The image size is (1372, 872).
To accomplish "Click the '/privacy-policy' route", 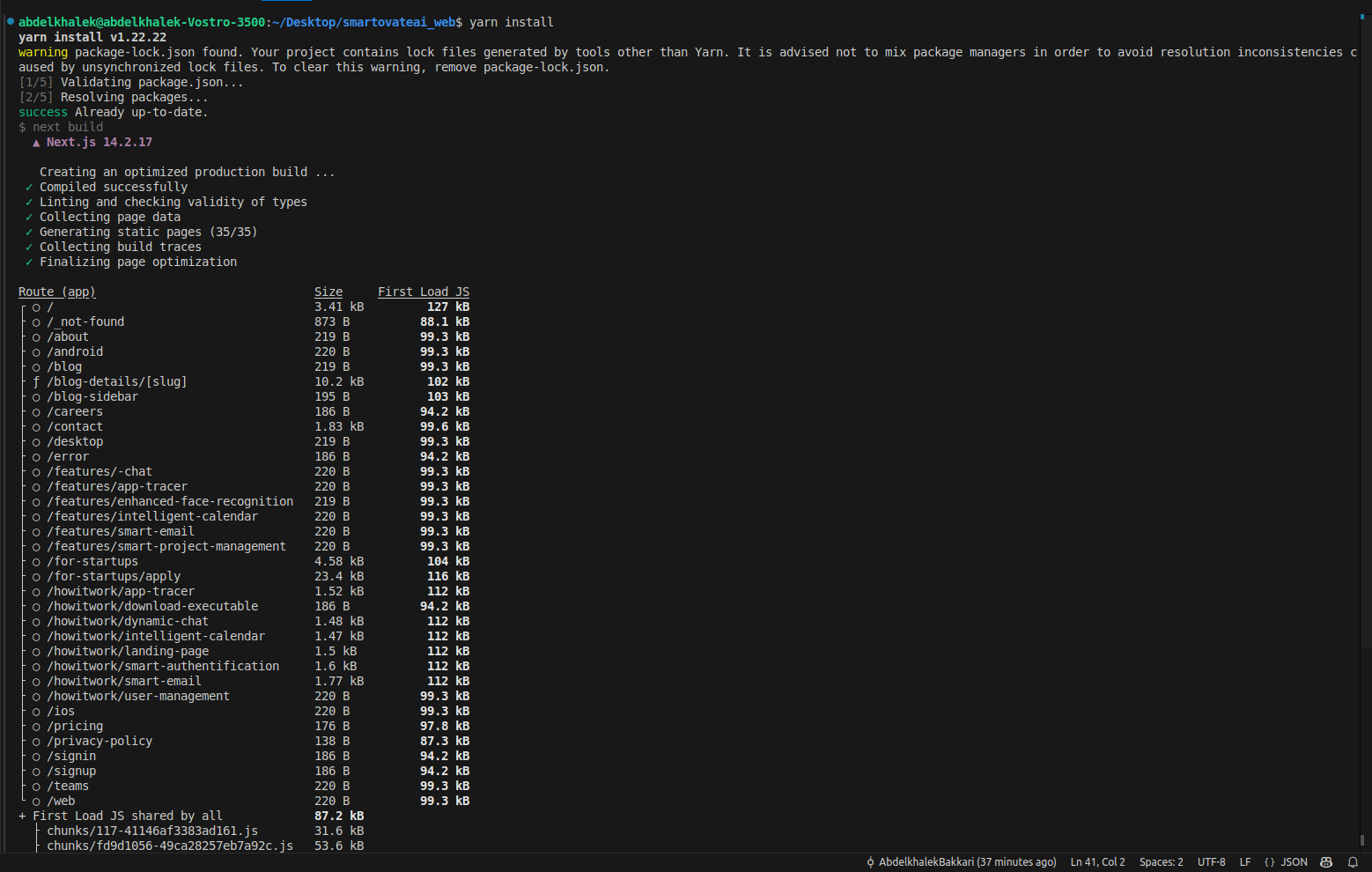I will [x=100, y=741].
